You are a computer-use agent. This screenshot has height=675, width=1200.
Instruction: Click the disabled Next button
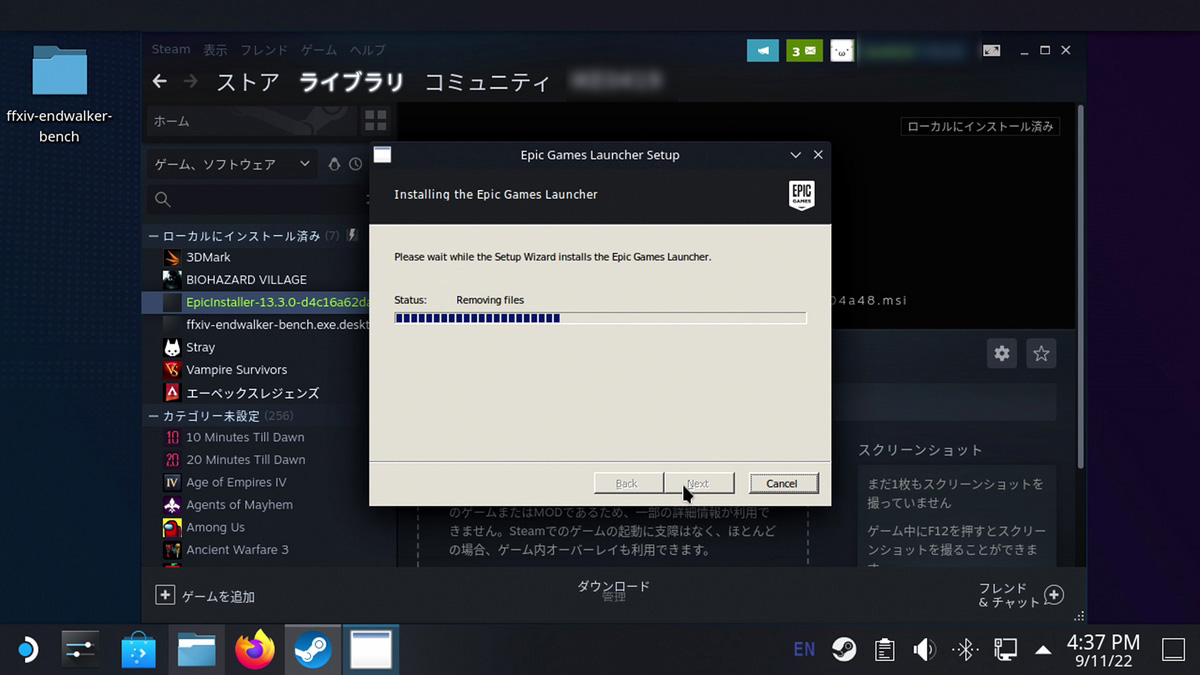click(x=699, y=483)
